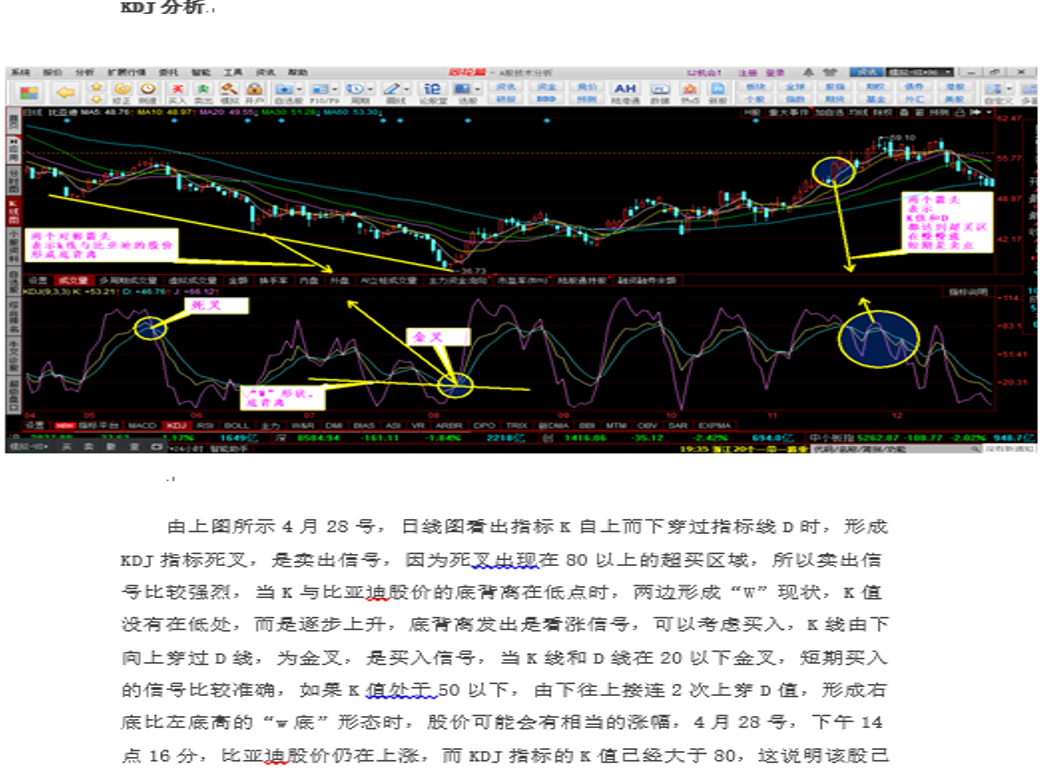Click the 开户 lock icon
Viewport: 1043px width, 768px height.
click(254, 92)
